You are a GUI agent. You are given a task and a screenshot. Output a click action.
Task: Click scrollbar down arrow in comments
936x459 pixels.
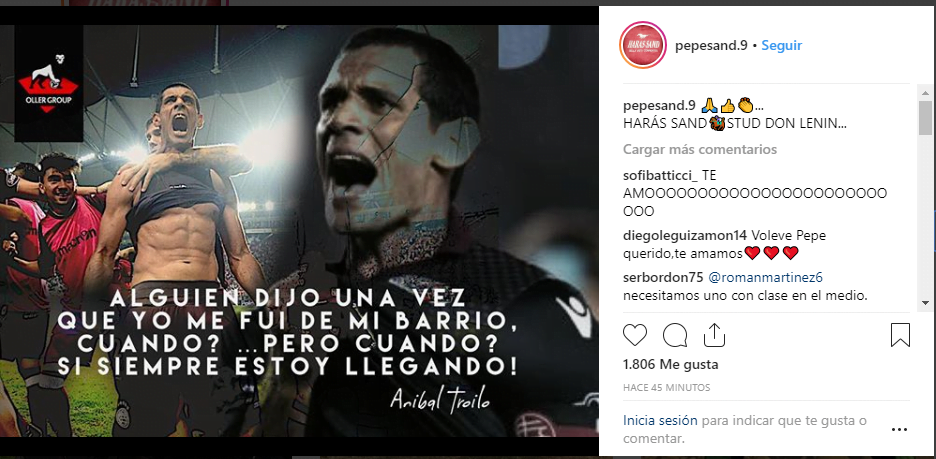(x=925, y=306)
